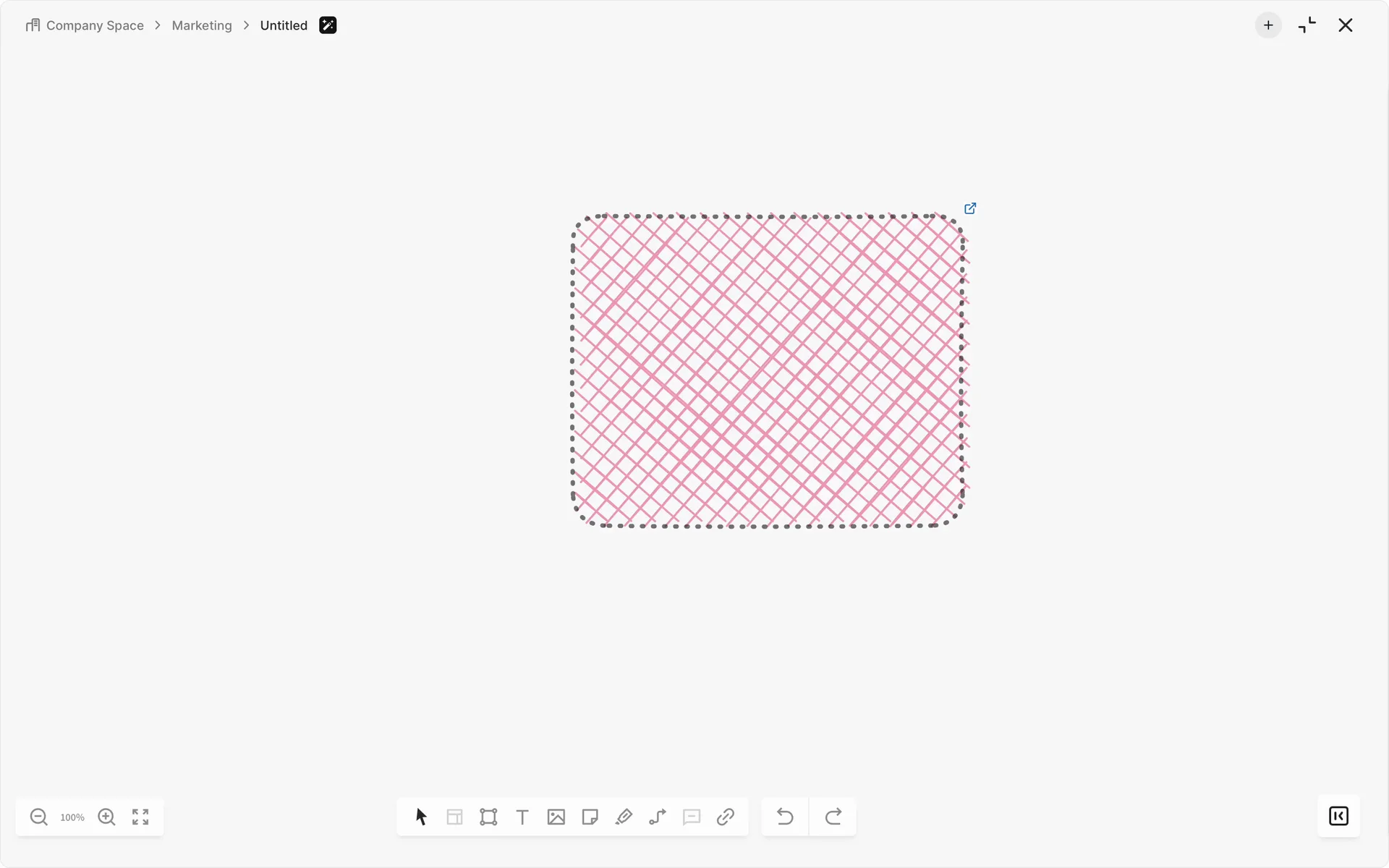Select the pointer selection tool

[421, 817]
